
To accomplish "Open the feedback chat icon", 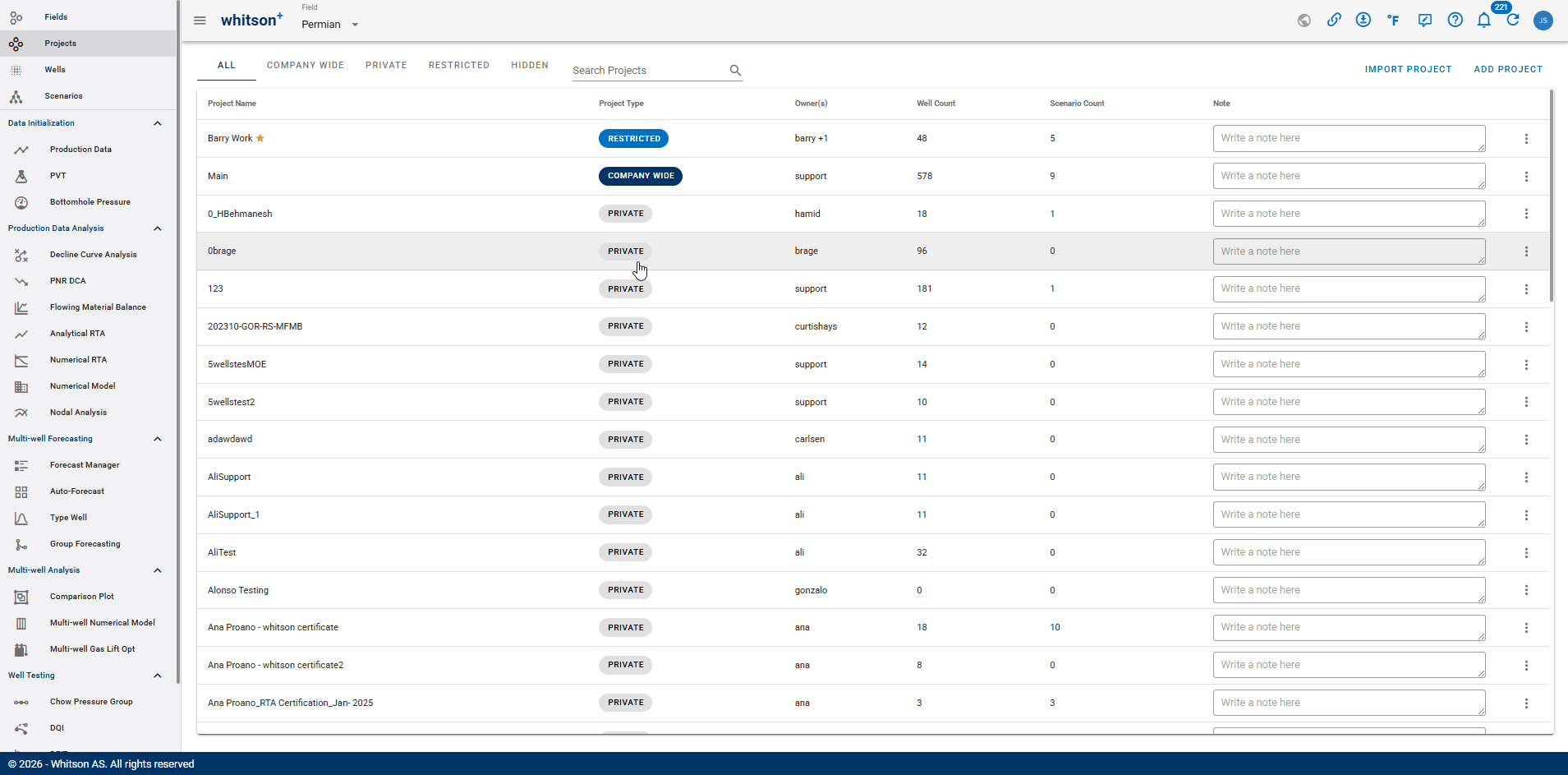I will (x=1425, y=21).
